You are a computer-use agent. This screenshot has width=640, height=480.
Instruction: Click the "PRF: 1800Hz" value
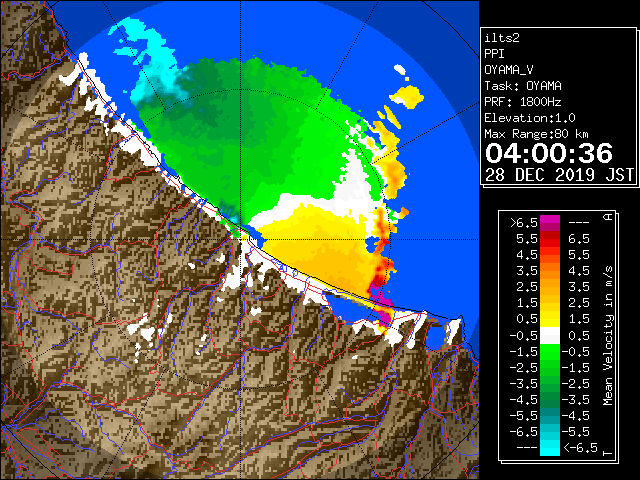coord(523,102)
